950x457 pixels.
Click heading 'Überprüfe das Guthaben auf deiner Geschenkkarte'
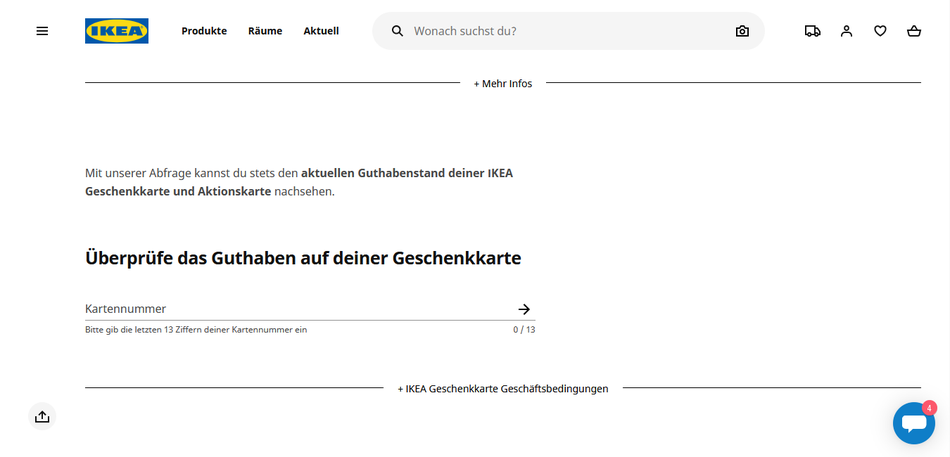[x=303, y=258]
